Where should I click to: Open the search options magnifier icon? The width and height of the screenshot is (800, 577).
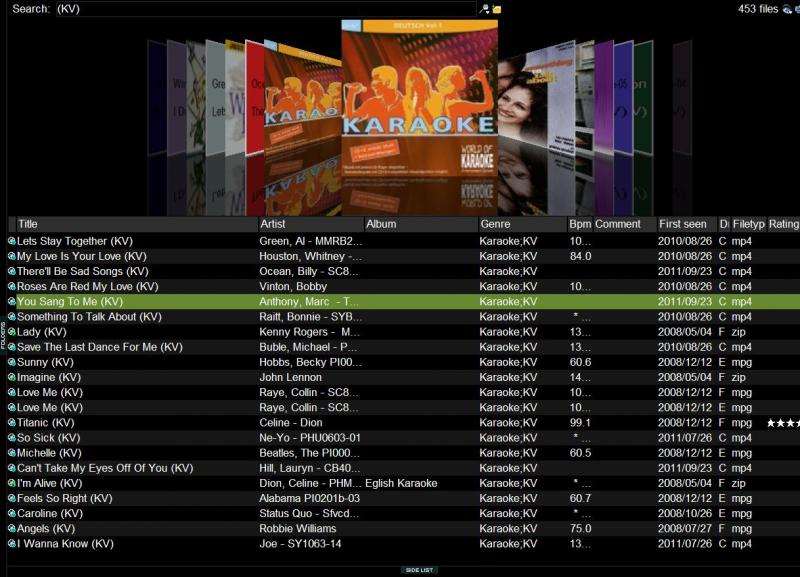pos(484,9)
